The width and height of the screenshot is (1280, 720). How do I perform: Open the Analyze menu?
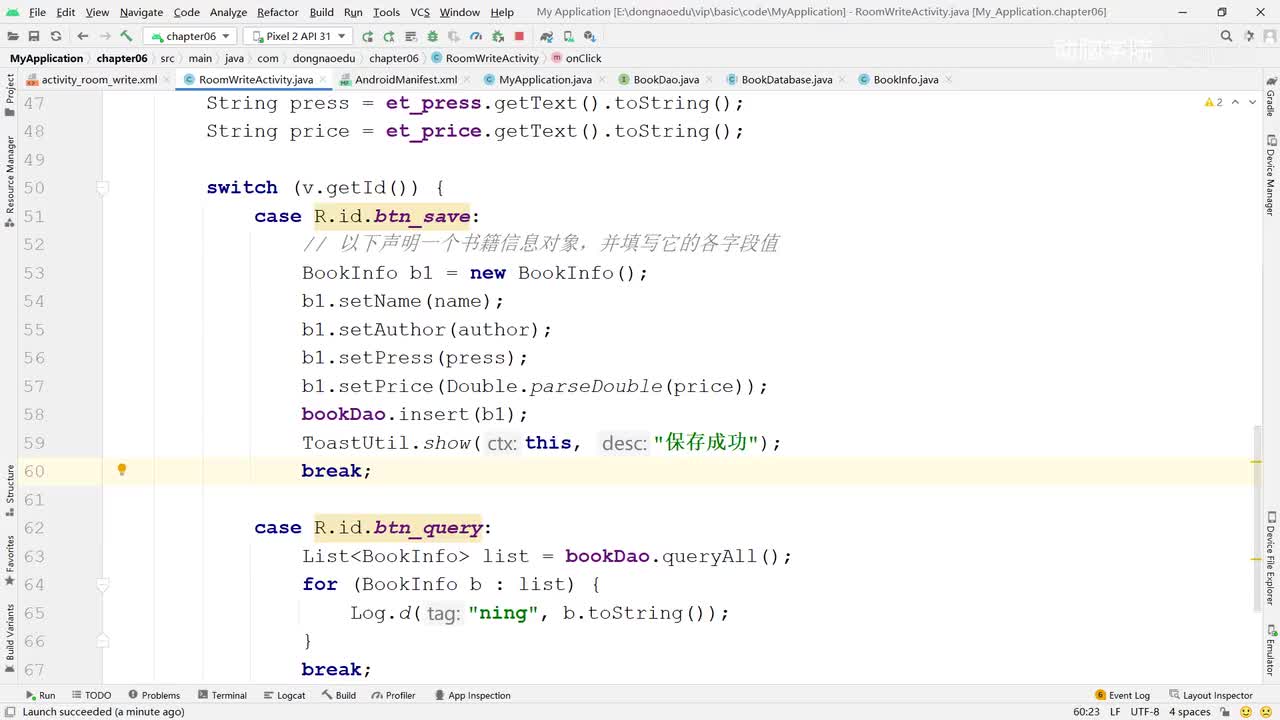[x=228, y=12]
